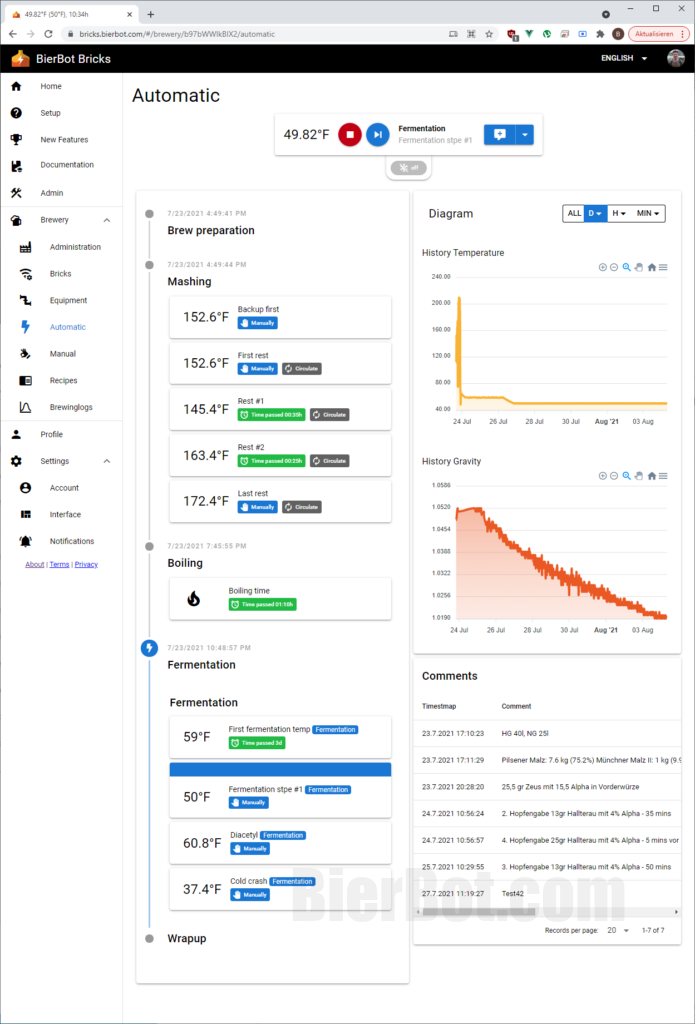Open the dropdown arrow beside the comment button
This screenshot has height=1024, width=695.
(x=525, y=134)
